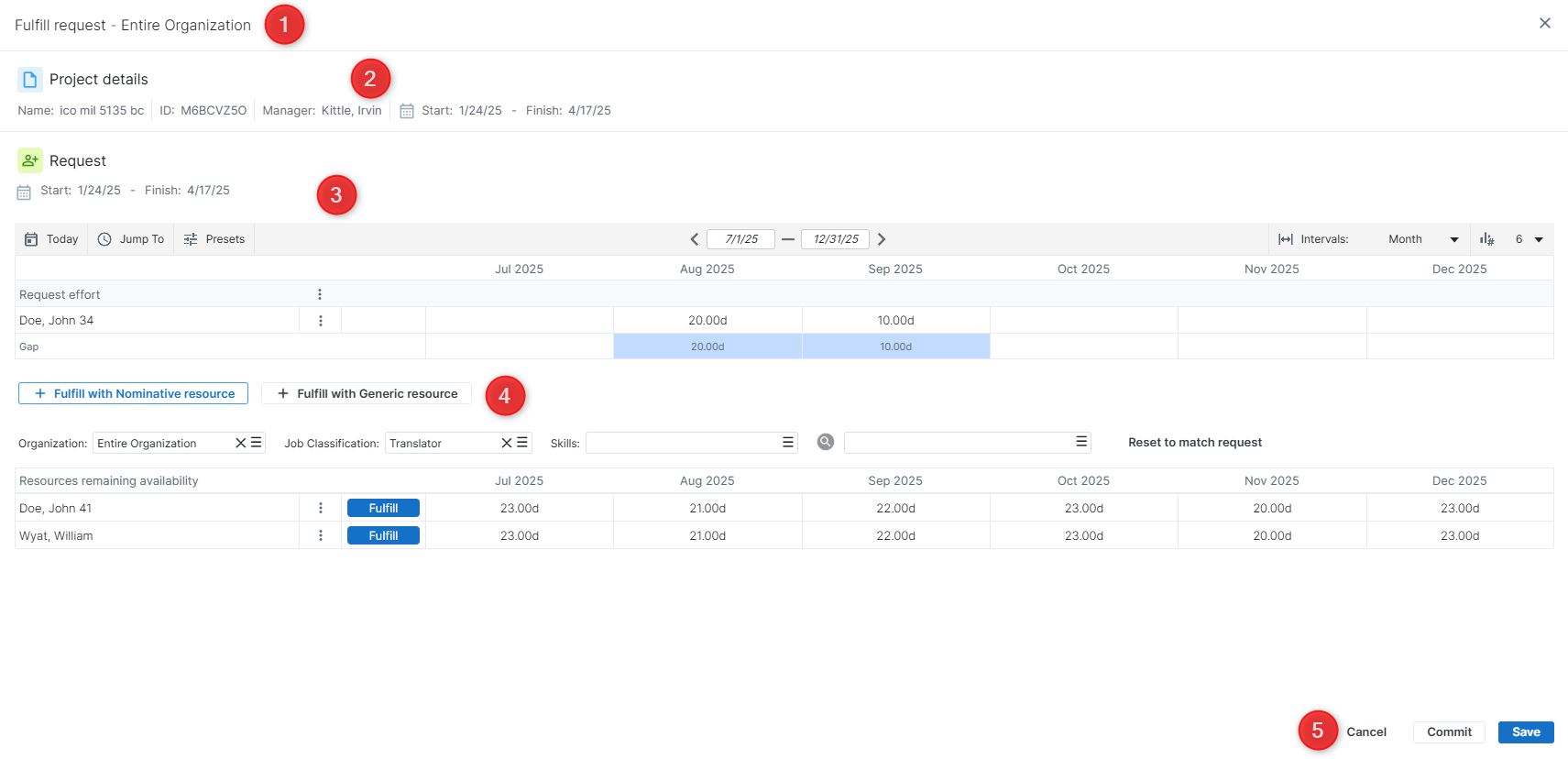Open the Presets menu
This screenshot has height=759, width=1568.
(x=214, y=239)
